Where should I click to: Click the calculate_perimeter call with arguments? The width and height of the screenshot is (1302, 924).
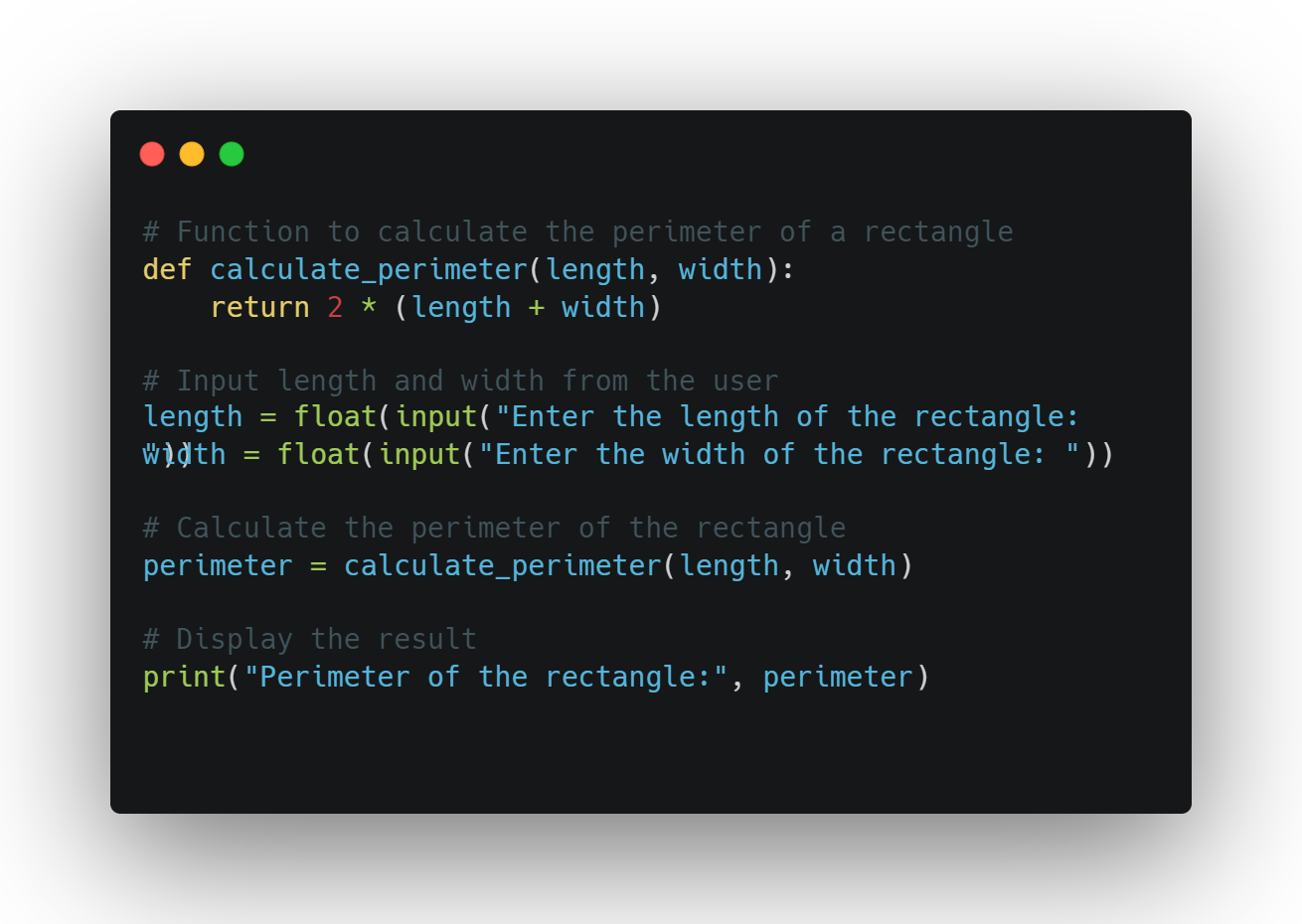pos(628,565)
